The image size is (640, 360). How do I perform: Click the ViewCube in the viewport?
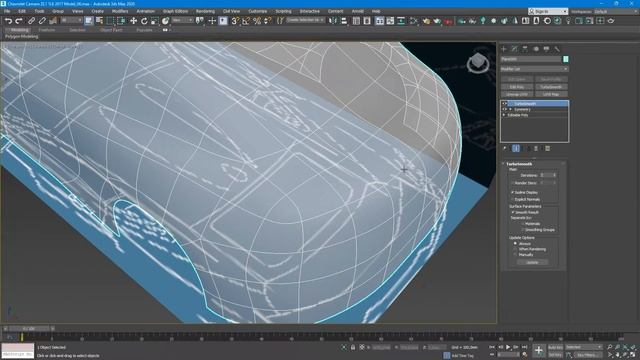click(478, 63)
